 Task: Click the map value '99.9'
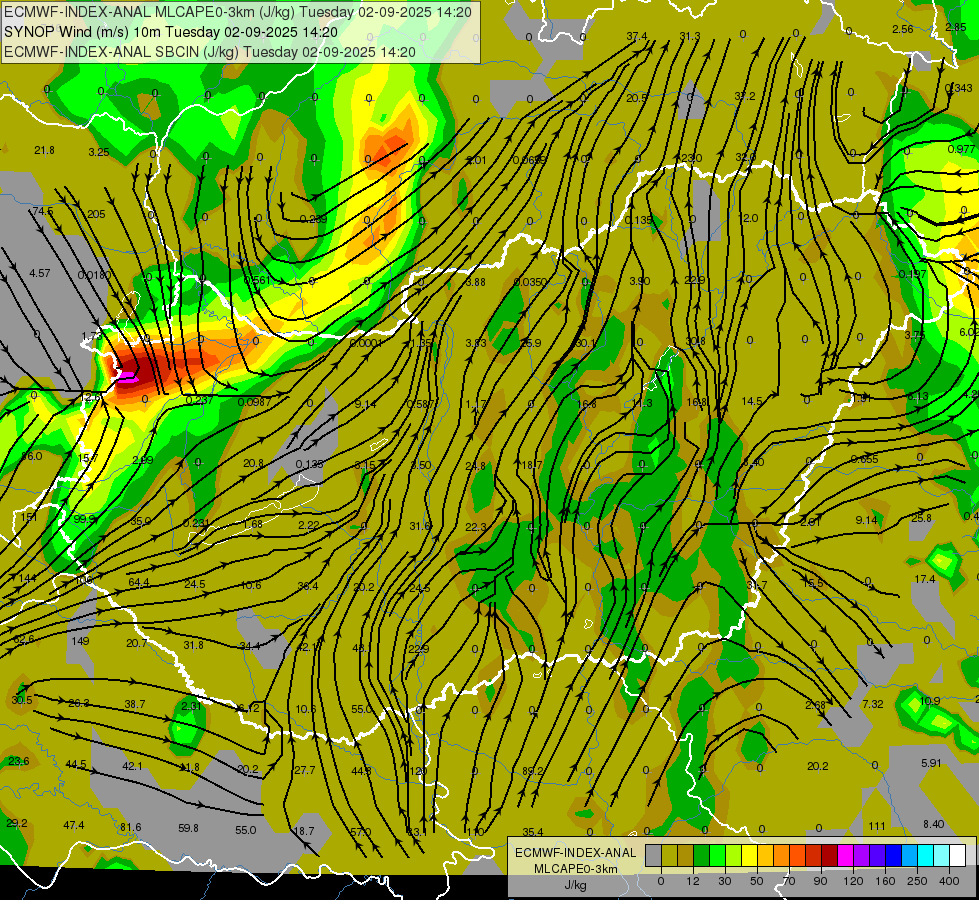click(x=85, y=518)
